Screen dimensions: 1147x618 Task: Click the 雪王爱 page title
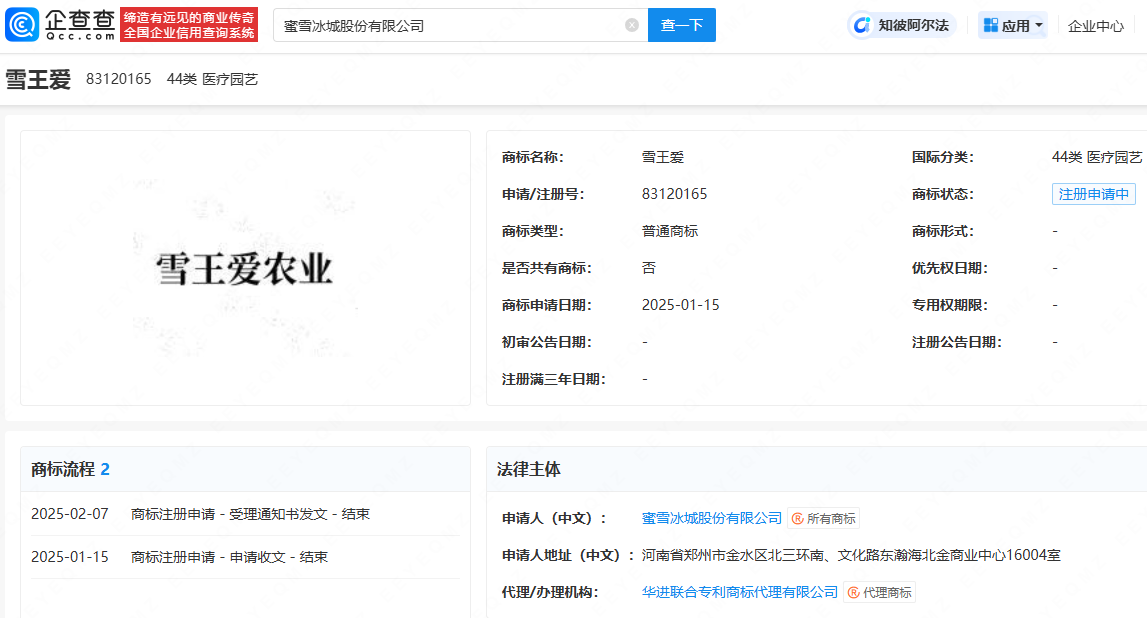pos(38,79)
